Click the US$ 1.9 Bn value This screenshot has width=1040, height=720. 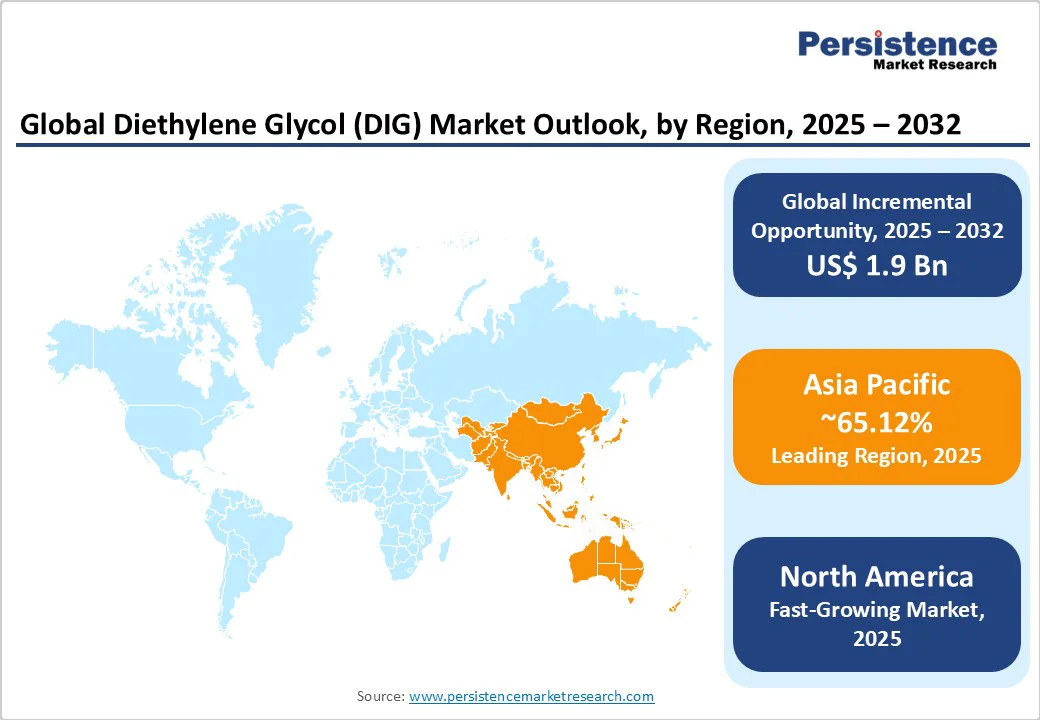[877, 266]
